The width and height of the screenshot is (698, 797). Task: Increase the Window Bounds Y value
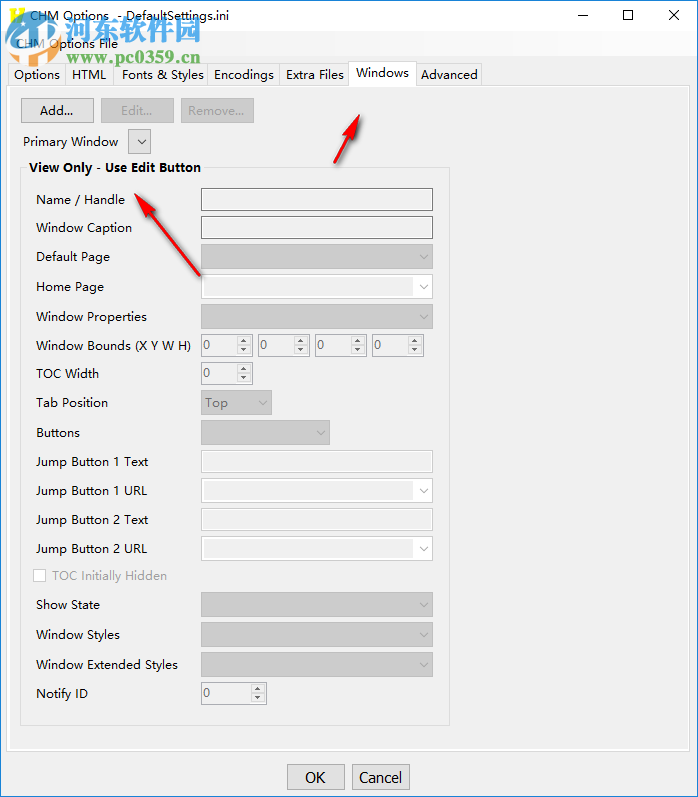(x=301, y=341)
